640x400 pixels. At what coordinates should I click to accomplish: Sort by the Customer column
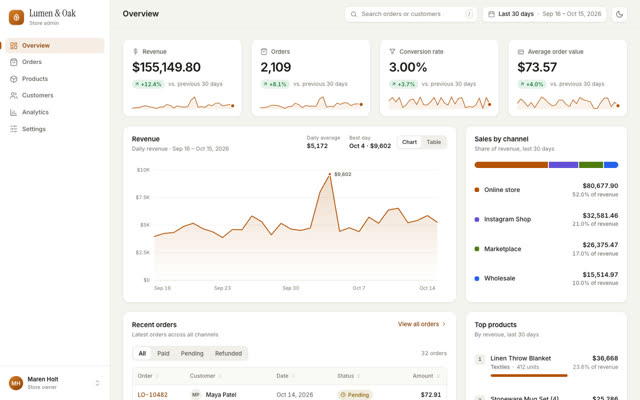pyautogui.click(x=206, y=376)
